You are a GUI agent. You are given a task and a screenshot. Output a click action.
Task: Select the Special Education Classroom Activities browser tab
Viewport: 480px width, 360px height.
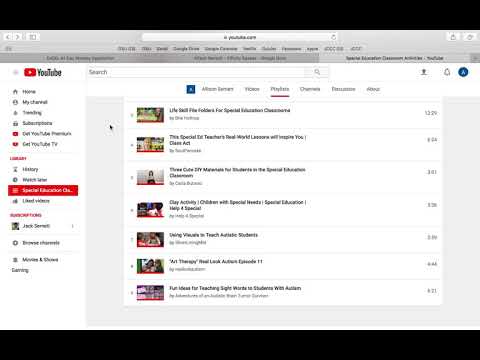395,58
